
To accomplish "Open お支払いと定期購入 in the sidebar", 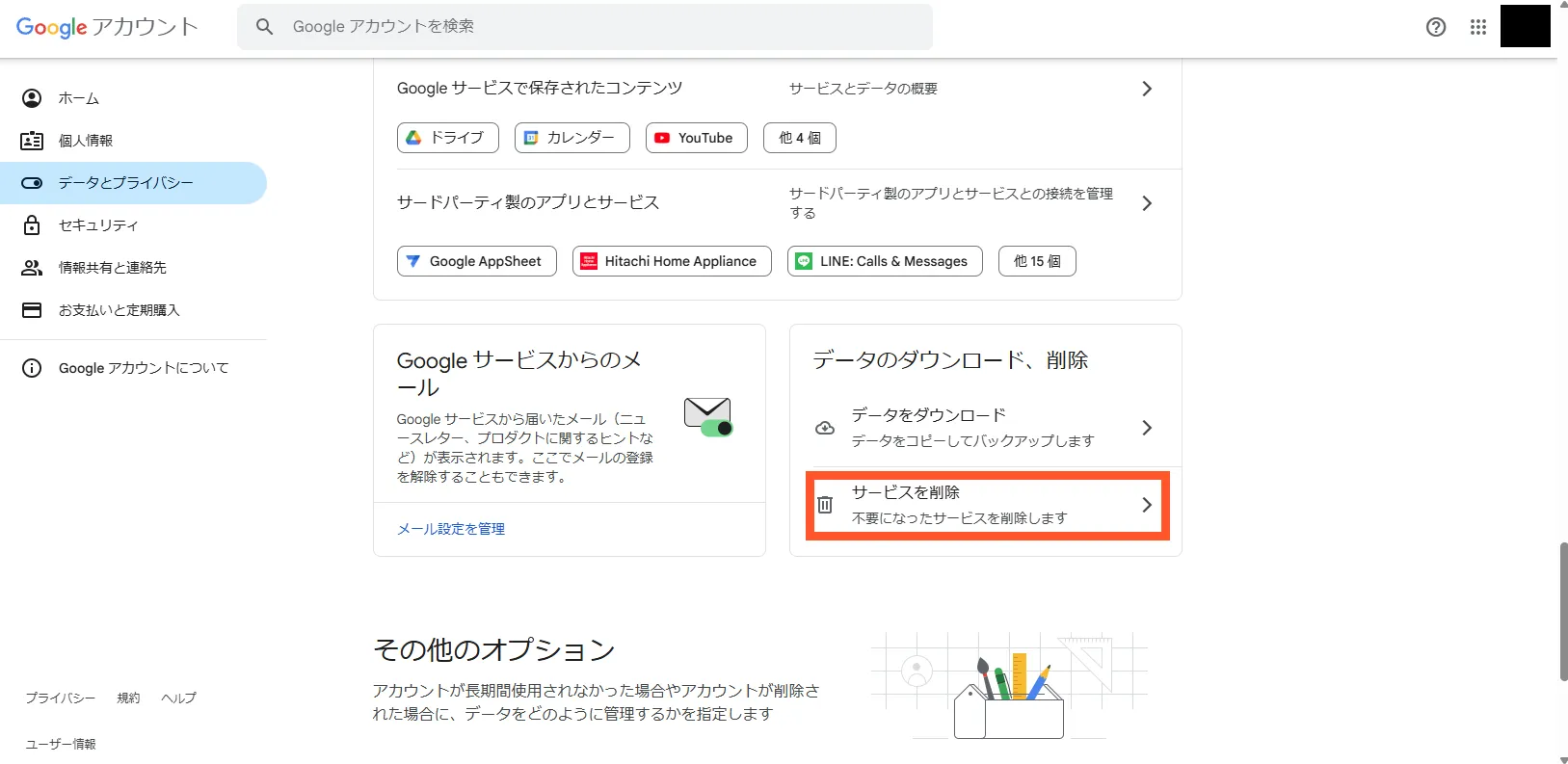I will coord(119,310).
